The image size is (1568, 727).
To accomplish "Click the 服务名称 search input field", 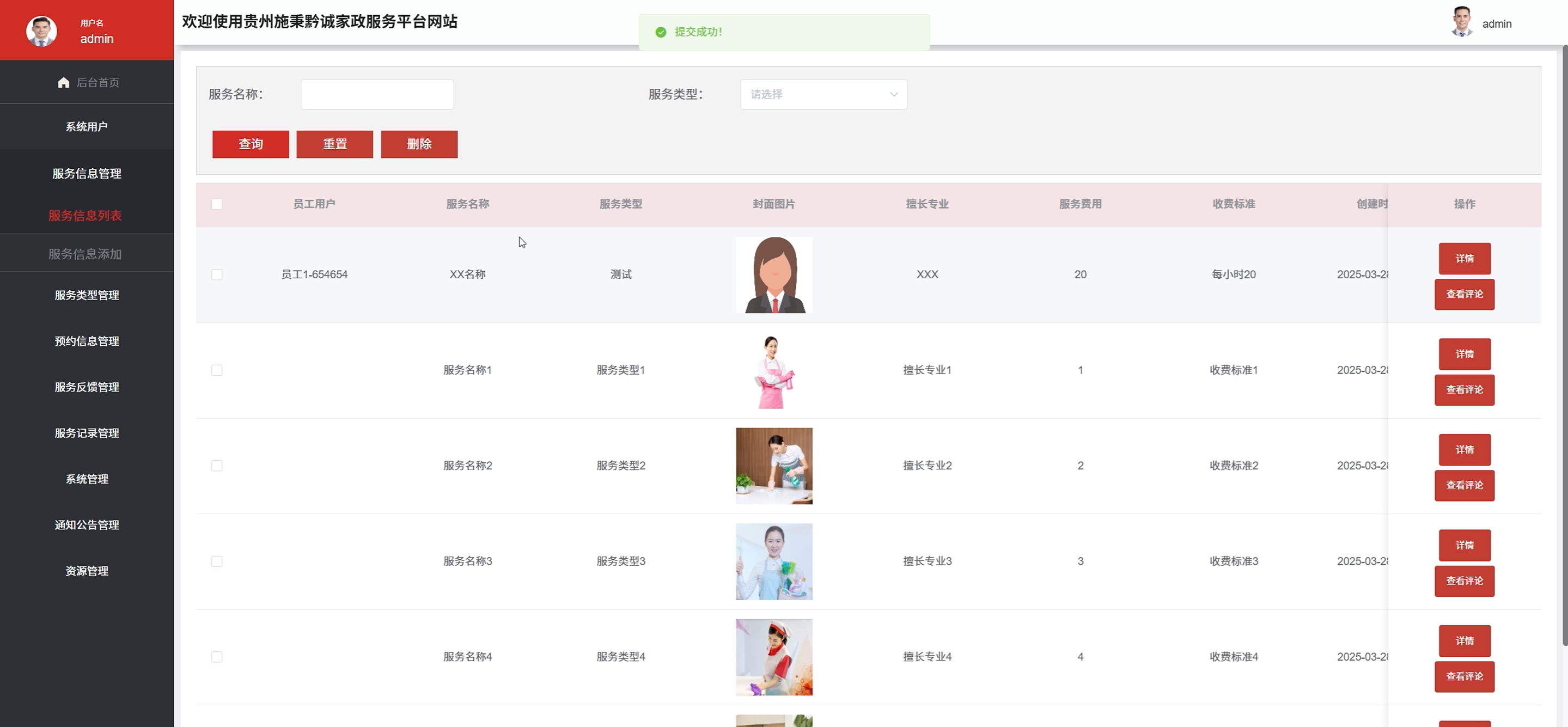I will pos(377,94).
